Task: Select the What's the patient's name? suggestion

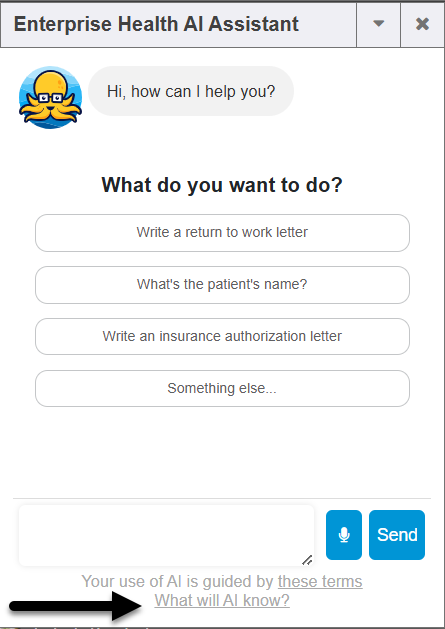Action: 222,285
